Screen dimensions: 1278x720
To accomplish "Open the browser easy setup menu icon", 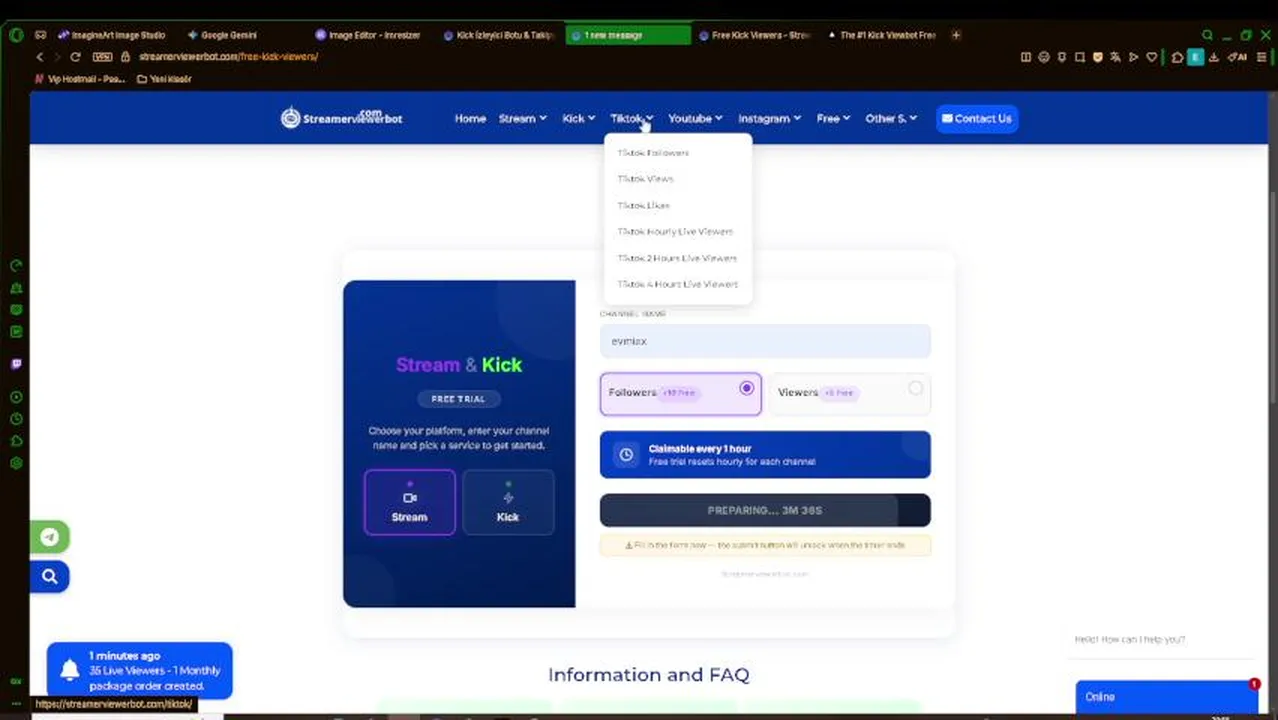I will (1260, 57).
